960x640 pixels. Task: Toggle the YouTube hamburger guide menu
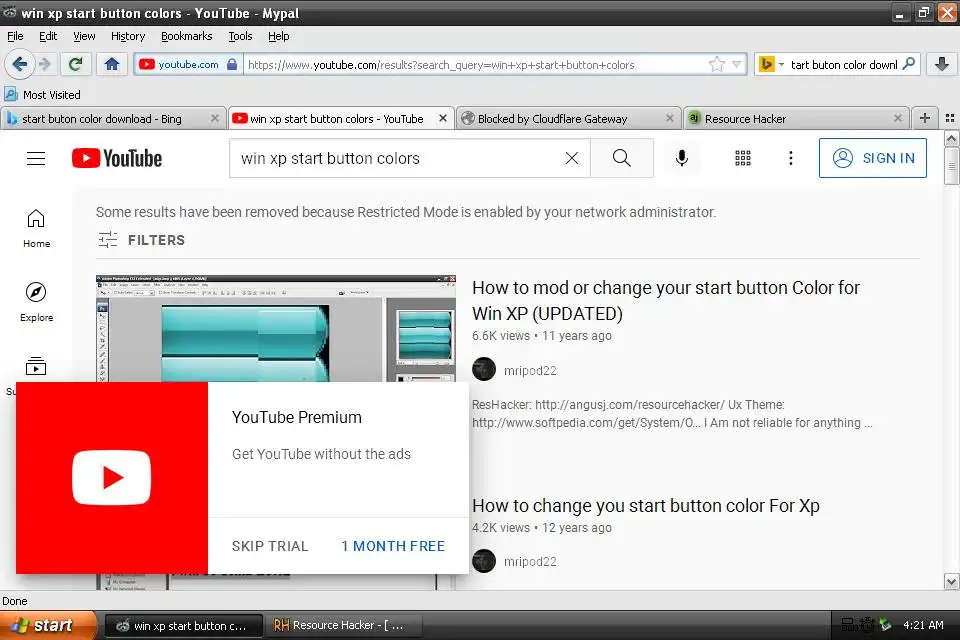[x=36, y=159]
